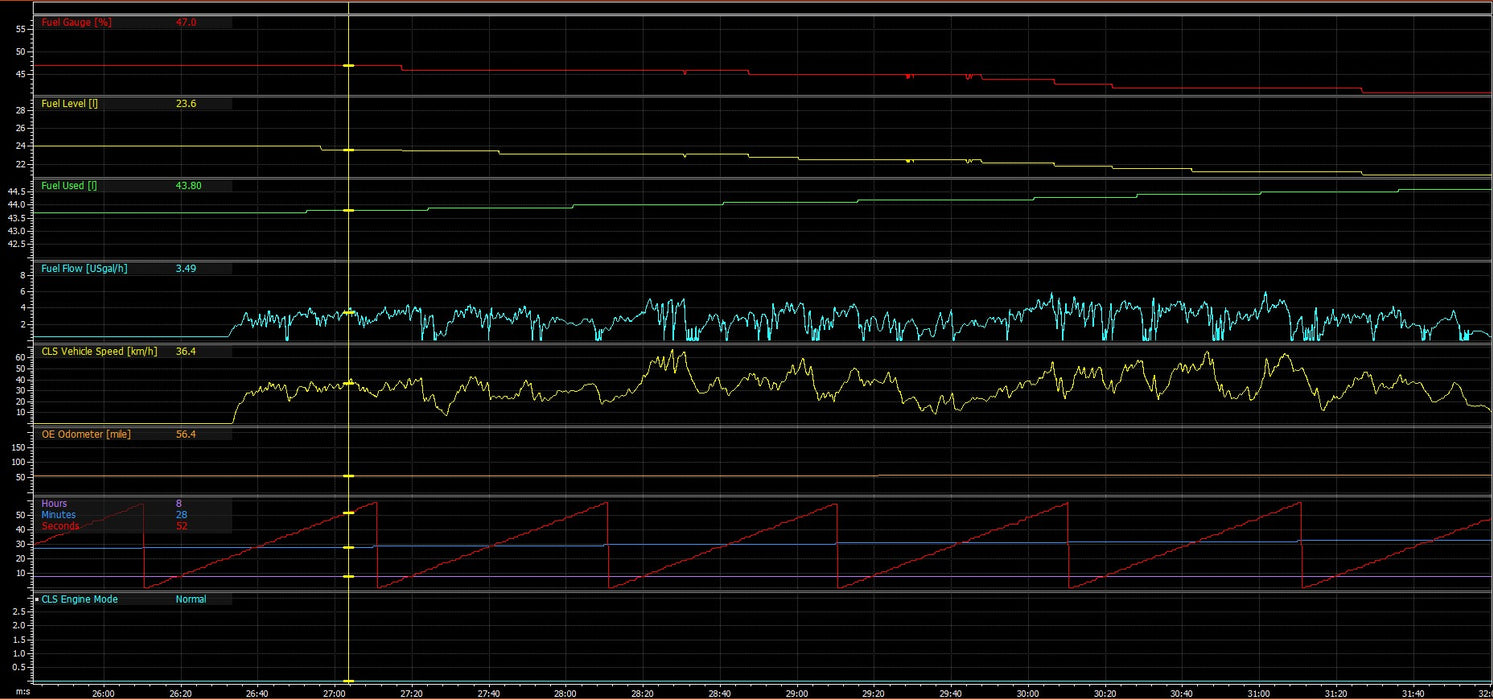Click the CLS Engine Mode value Normal
Viewport: 1493px width, 700px height.
coord(191,600)
